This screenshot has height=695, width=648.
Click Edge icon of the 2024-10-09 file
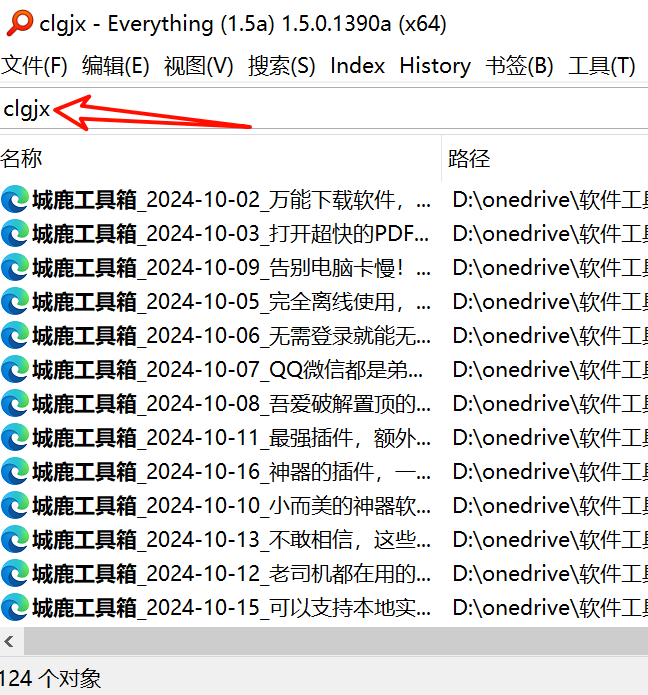16,268
